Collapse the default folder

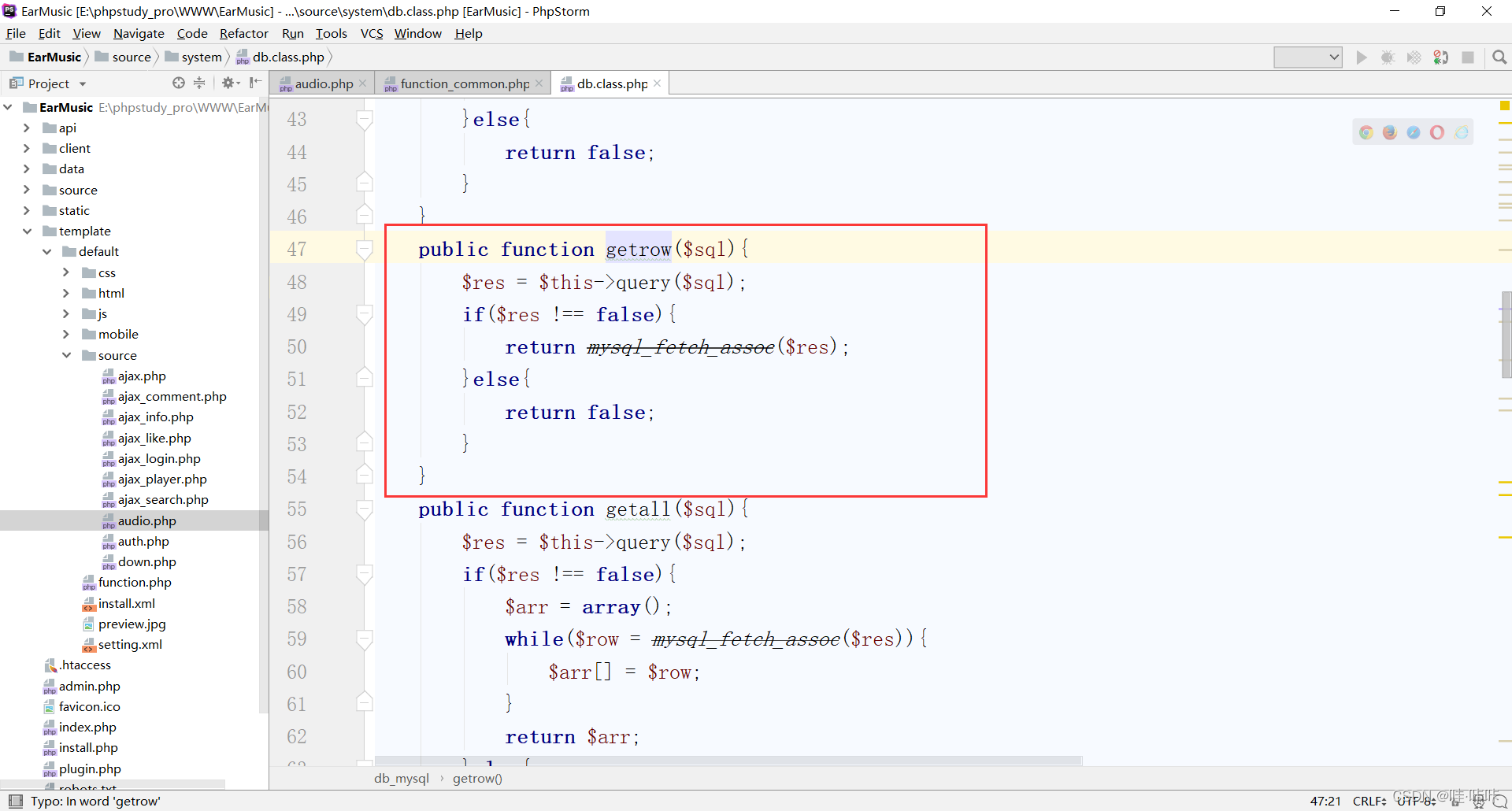(46, 251)
